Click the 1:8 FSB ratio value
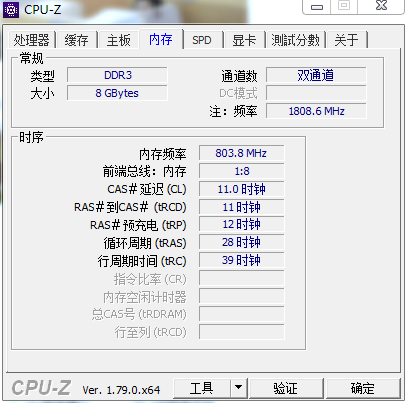 (242, 171)
